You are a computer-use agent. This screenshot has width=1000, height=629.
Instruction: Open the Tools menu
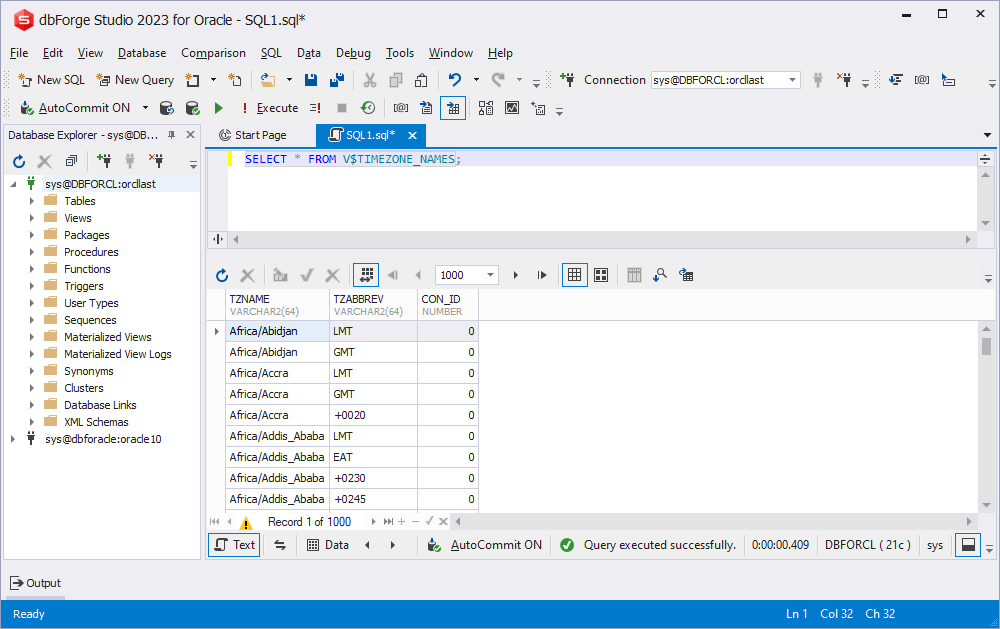coord(400,53)
